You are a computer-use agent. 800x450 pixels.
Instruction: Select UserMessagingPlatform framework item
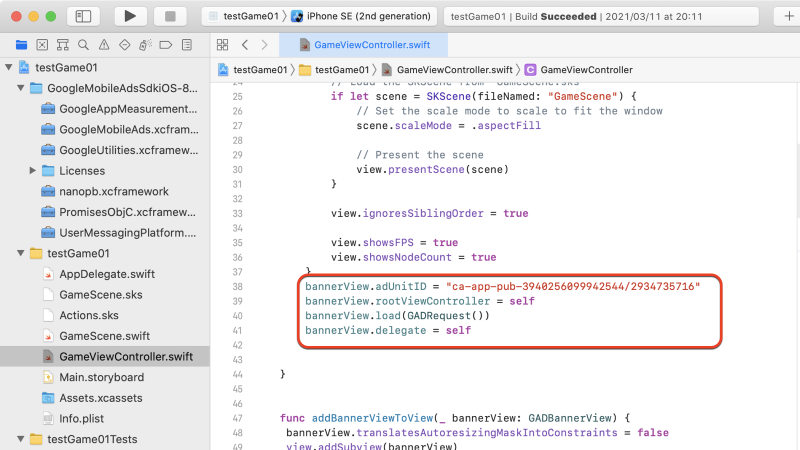pyautogui.click(x=127, y=233)
